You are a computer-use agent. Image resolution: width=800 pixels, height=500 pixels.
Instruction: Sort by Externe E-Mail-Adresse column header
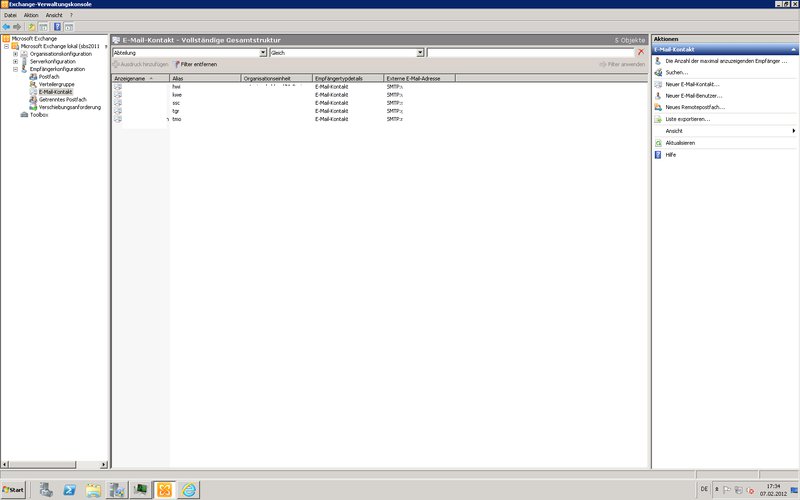click(x=419, y=79)
